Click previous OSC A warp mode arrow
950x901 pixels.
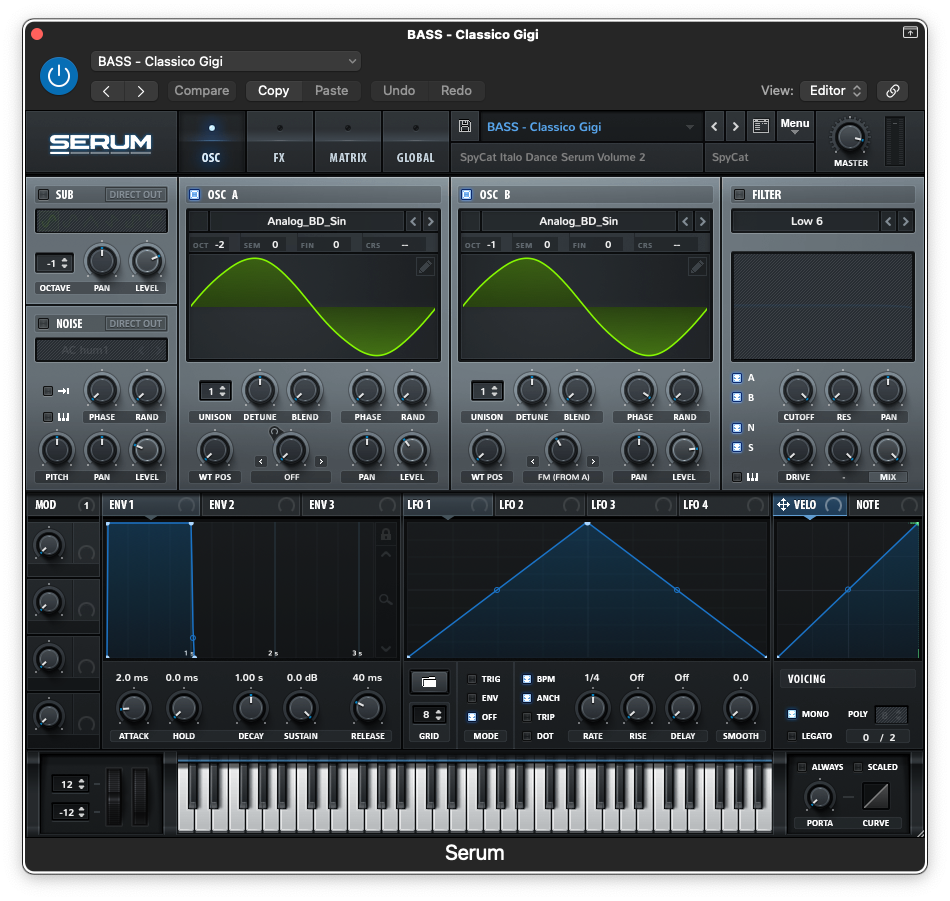tap(261, 462)
